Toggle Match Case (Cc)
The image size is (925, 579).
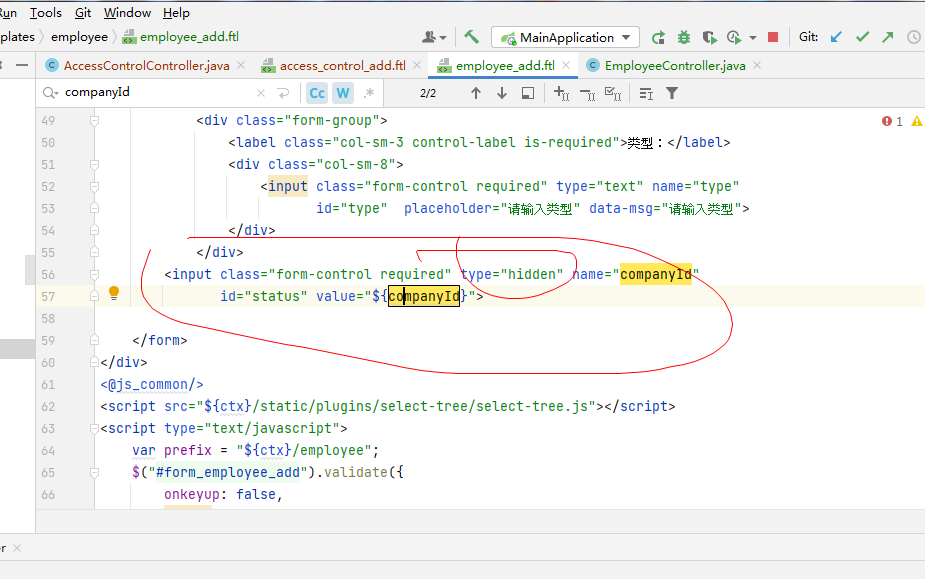317,93
